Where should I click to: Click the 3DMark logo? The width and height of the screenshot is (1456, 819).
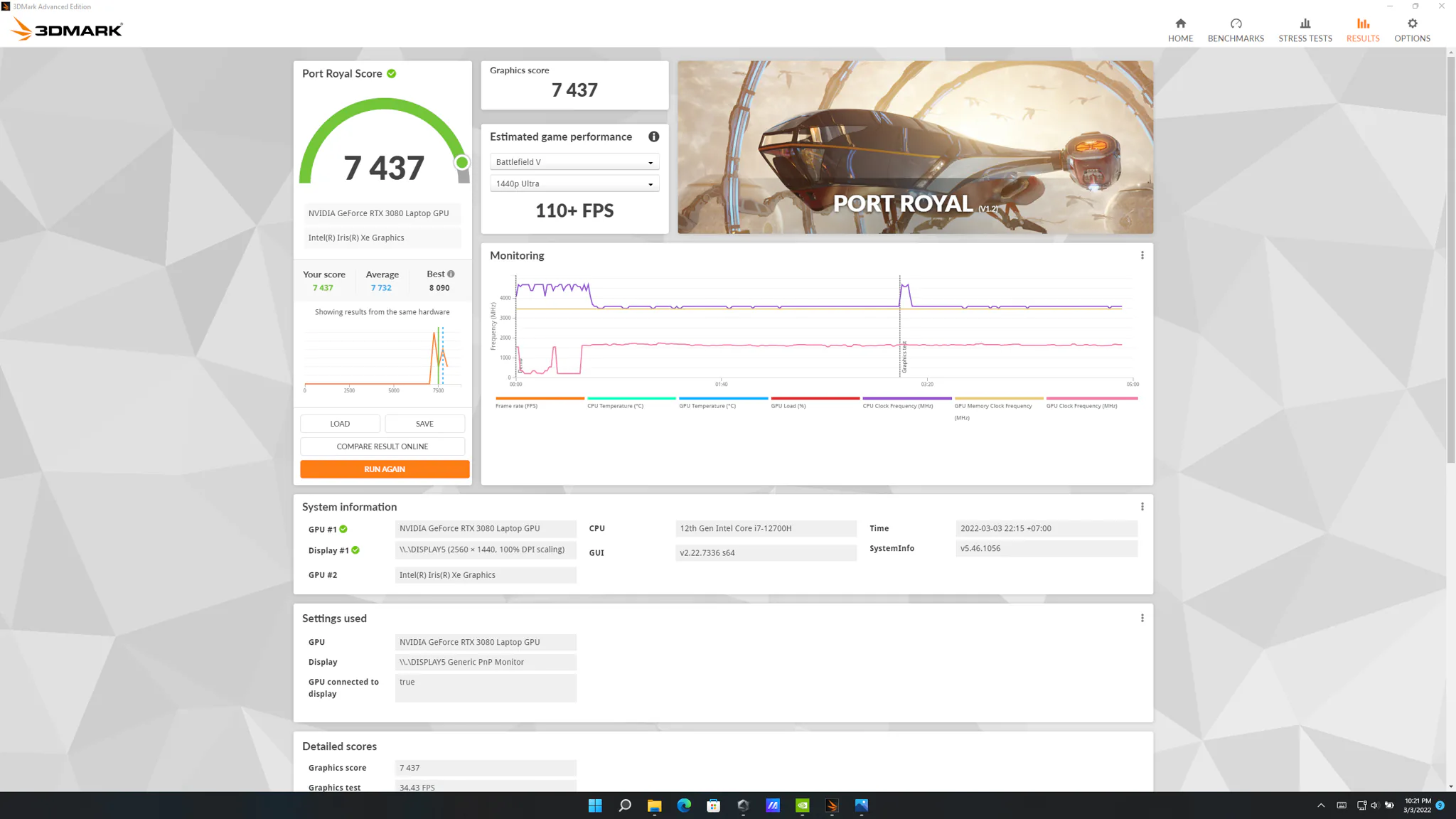(x=67, y=29)
